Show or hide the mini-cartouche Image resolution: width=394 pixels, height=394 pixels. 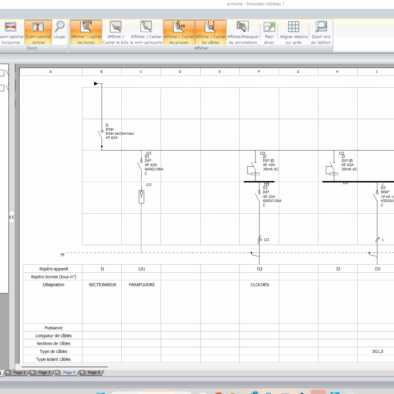(x=146, y=32)
